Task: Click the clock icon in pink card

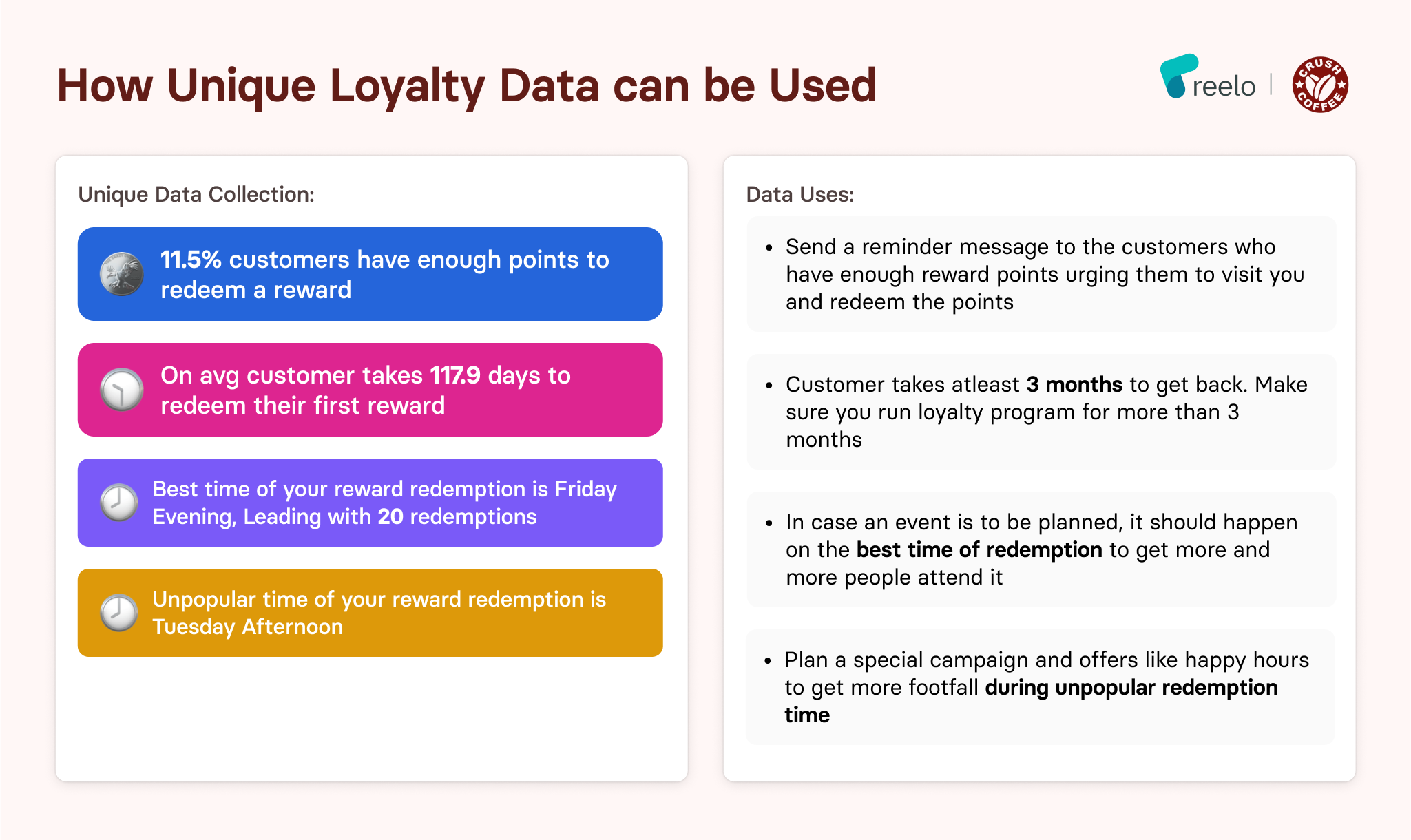Action: [x=122, y=389]
